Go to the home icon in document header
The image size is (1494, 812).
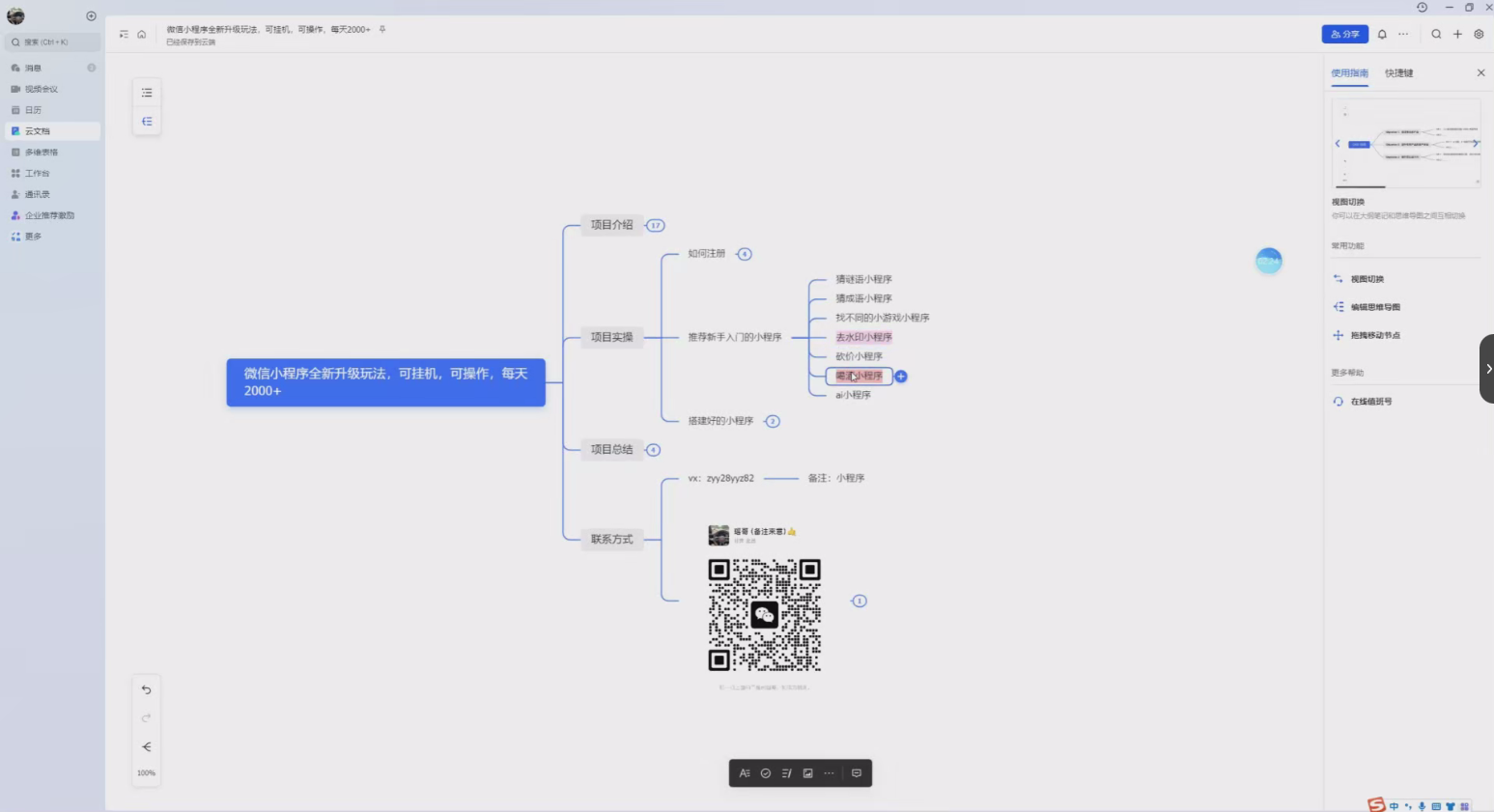click(x=142, y=34)
